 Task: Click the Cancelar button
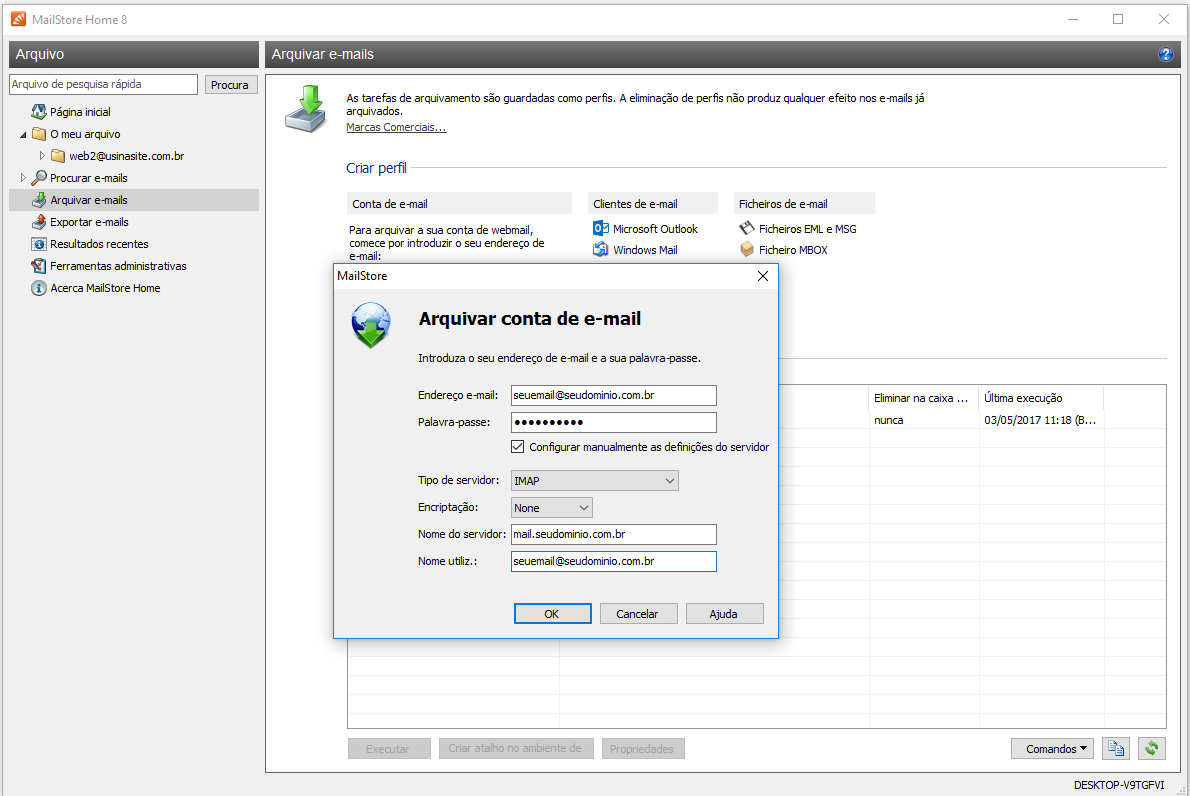pyautogui.click(x=637, y=614)
